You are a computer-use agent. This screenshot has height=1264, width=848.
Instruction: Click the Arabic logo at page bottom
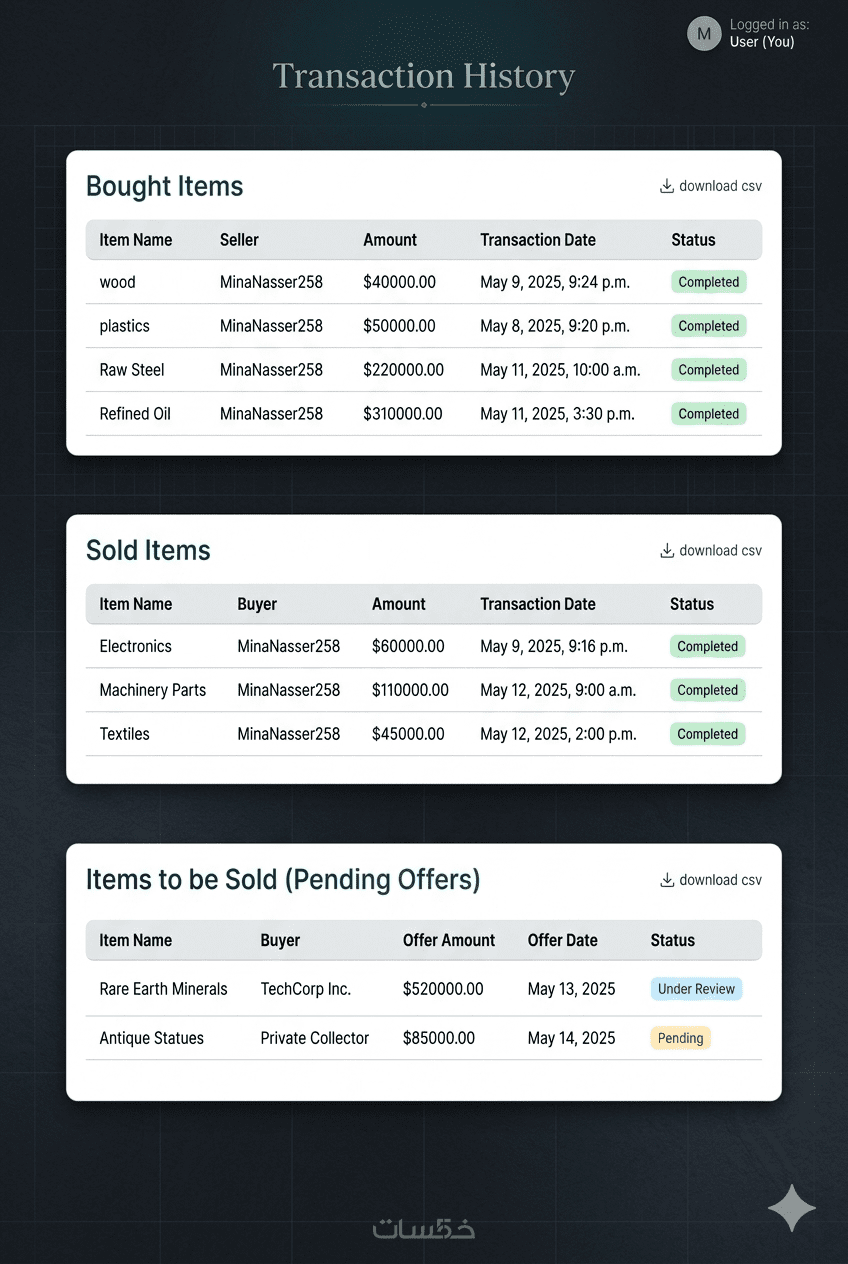pos(424,1228)
